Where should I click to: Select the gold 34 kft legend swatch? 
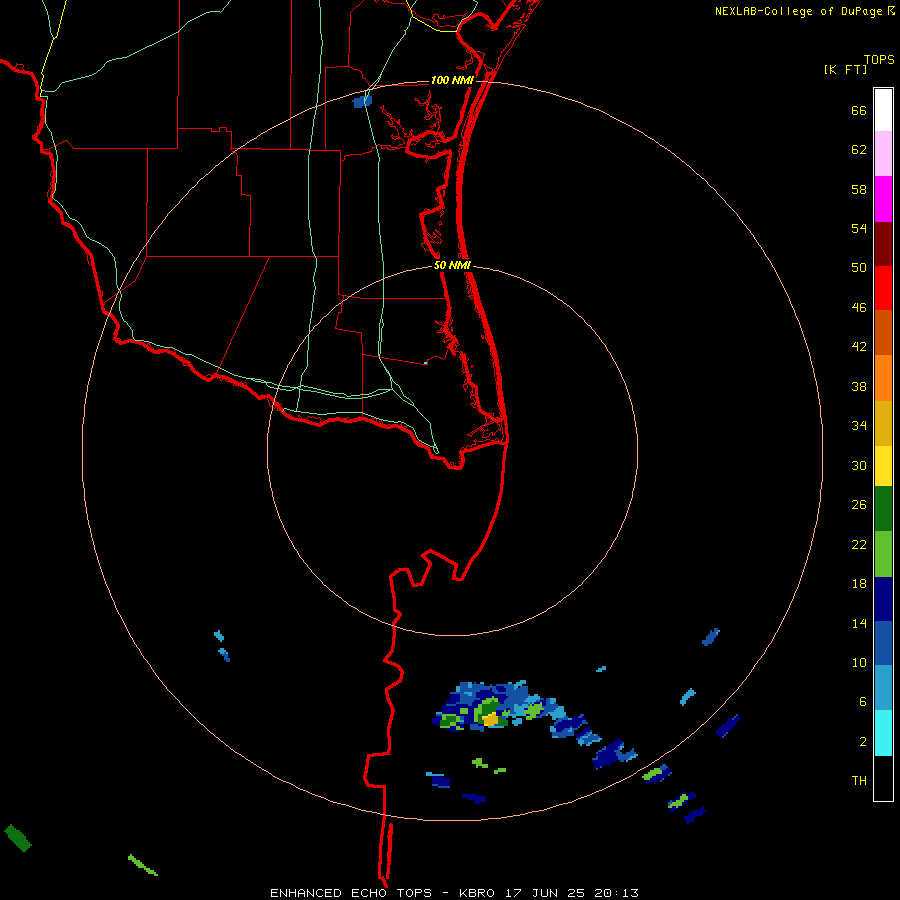click(x=883, y=423)
